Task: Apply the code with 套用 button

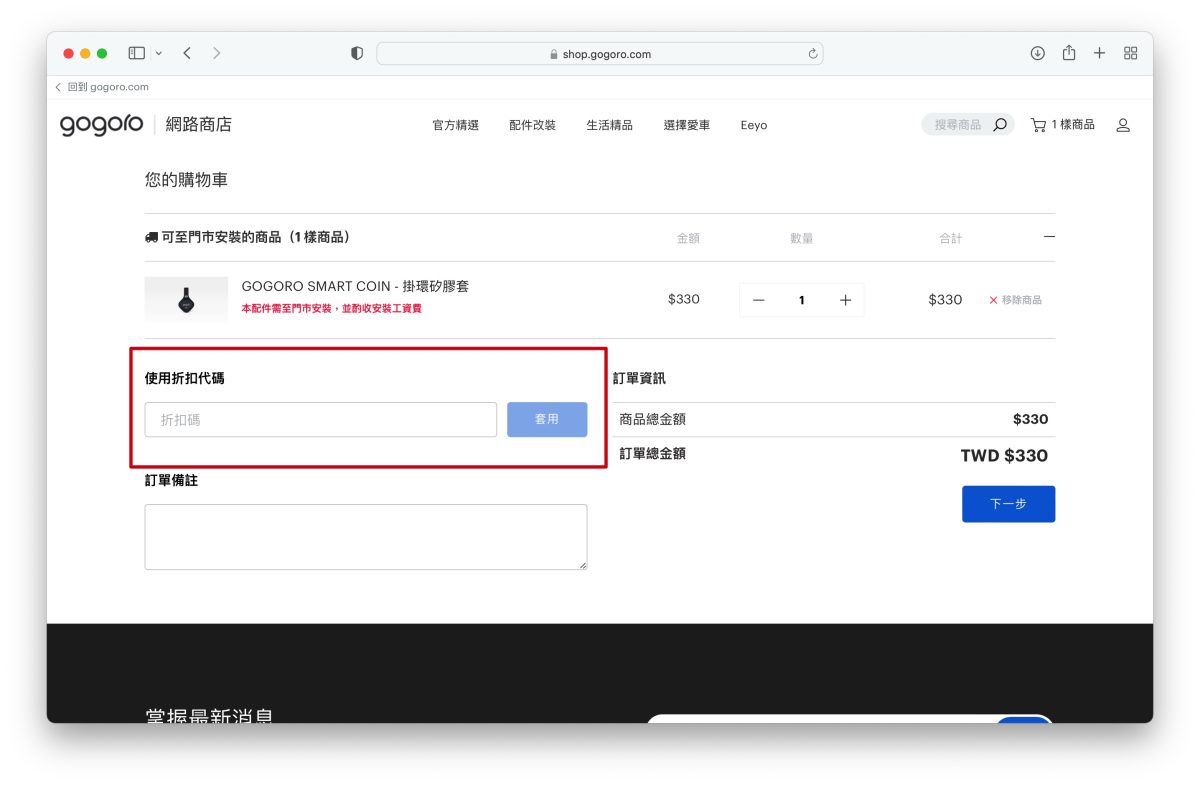Action: (547, 420)
